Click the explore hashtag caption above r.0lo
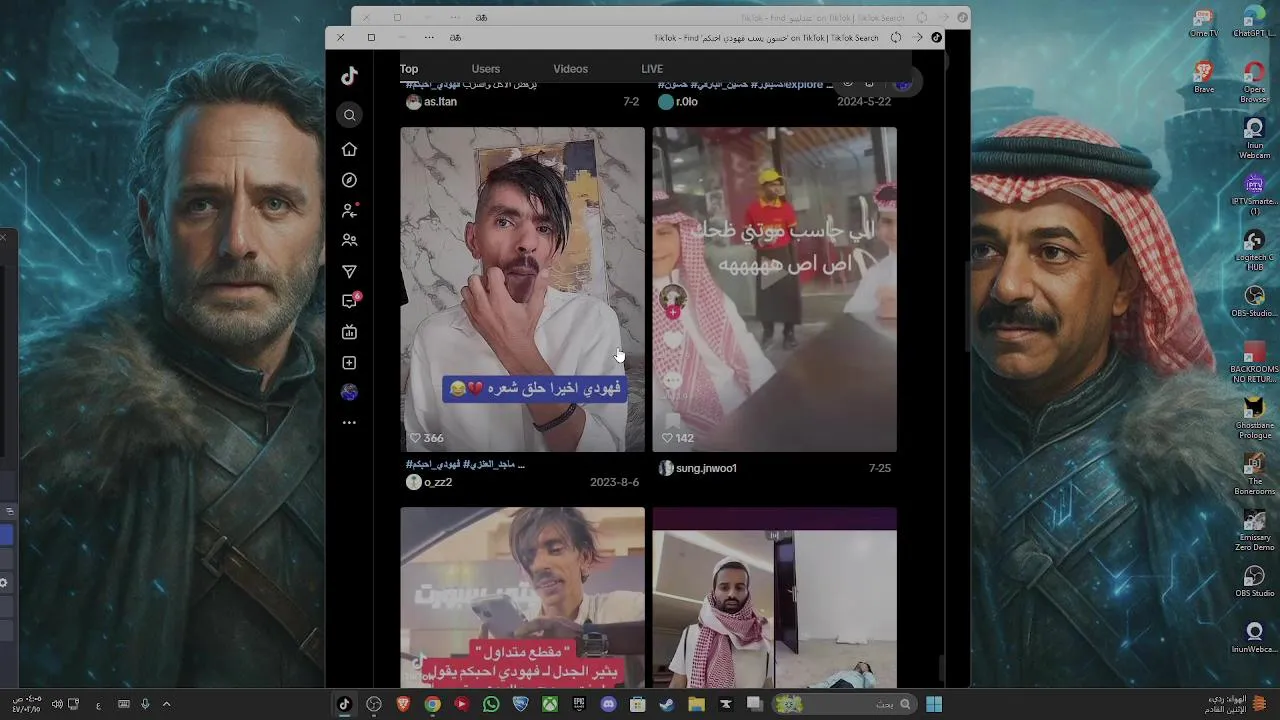The image size is (1280, 720). 745,85
